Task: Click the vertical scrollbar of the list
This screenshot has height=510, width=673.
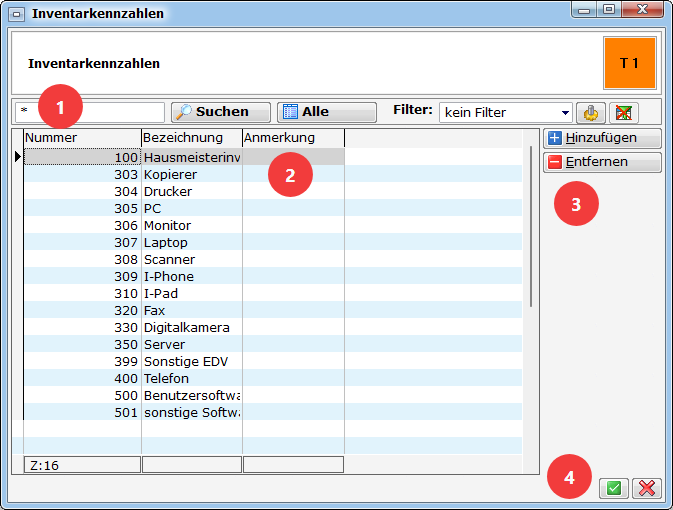Action: point(531,226)
